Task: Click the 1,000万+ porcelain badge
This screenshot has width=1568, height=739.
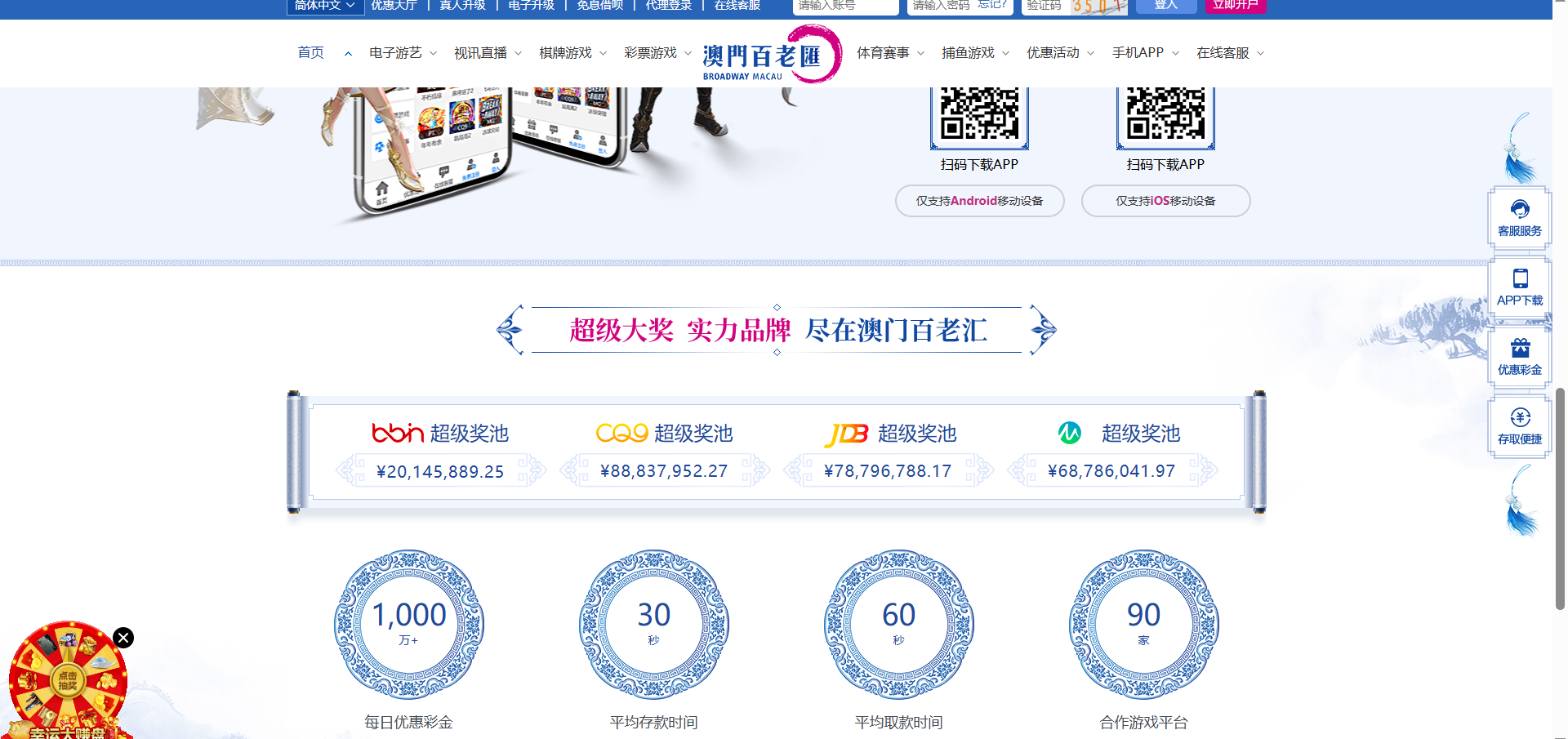Action: (x=408, y=624)
